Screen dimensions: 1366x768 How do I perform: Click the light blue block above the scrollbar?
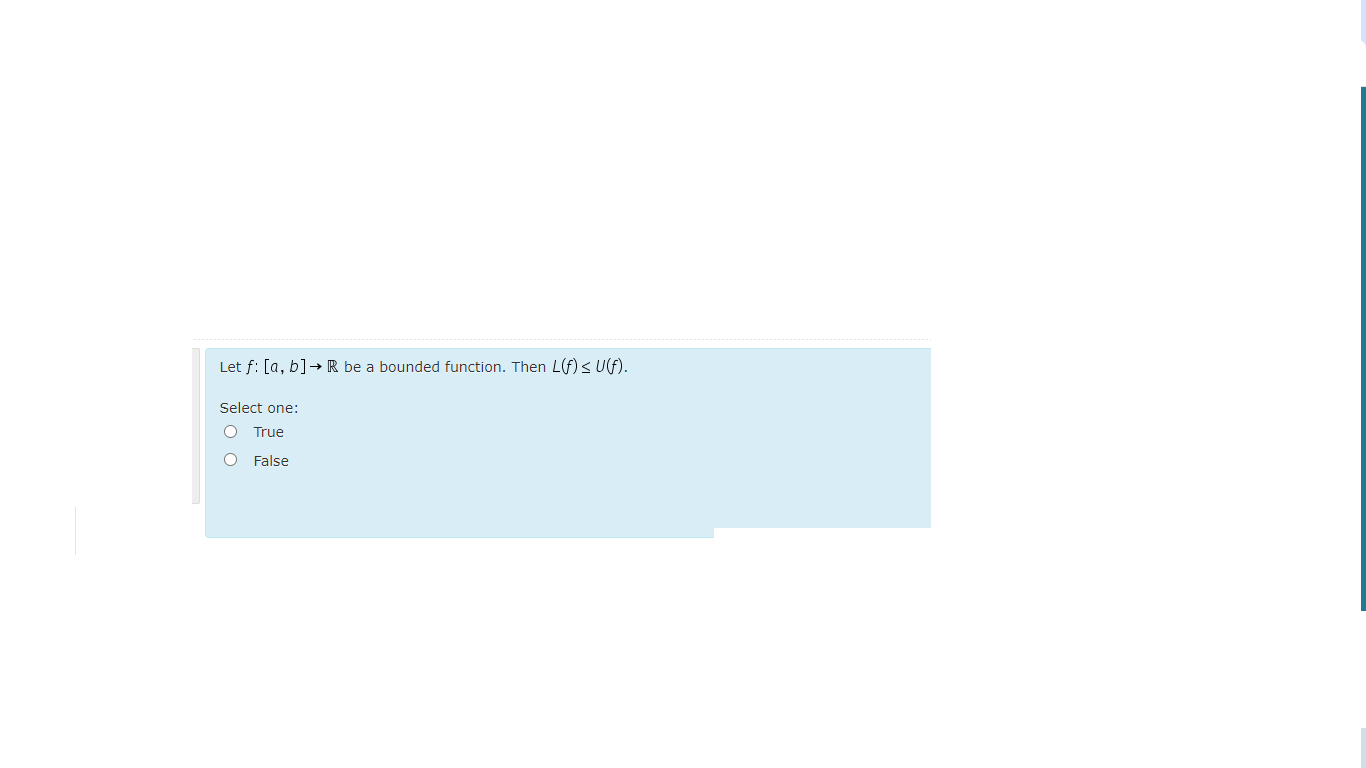1363,21
